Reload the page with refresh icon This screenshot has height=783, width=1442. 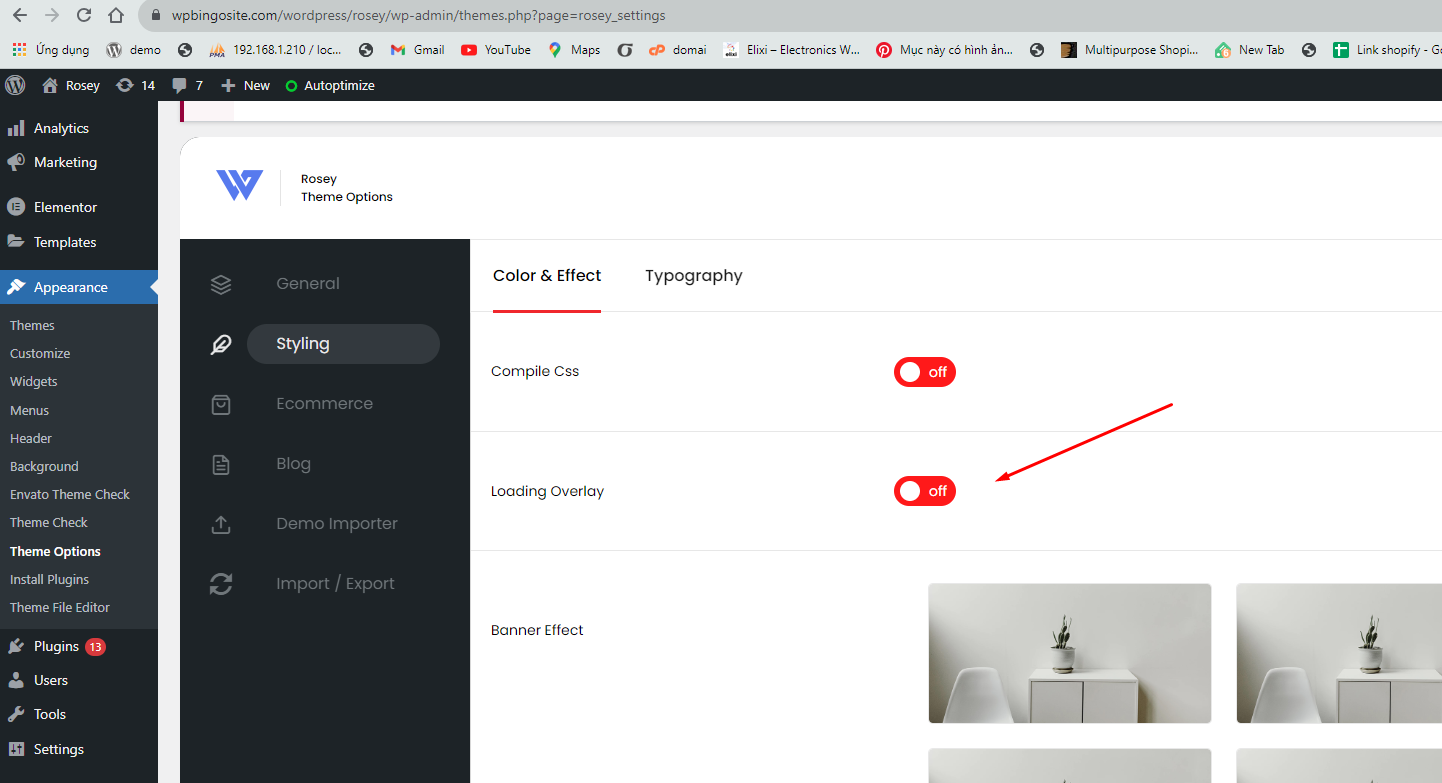(84, 16)
